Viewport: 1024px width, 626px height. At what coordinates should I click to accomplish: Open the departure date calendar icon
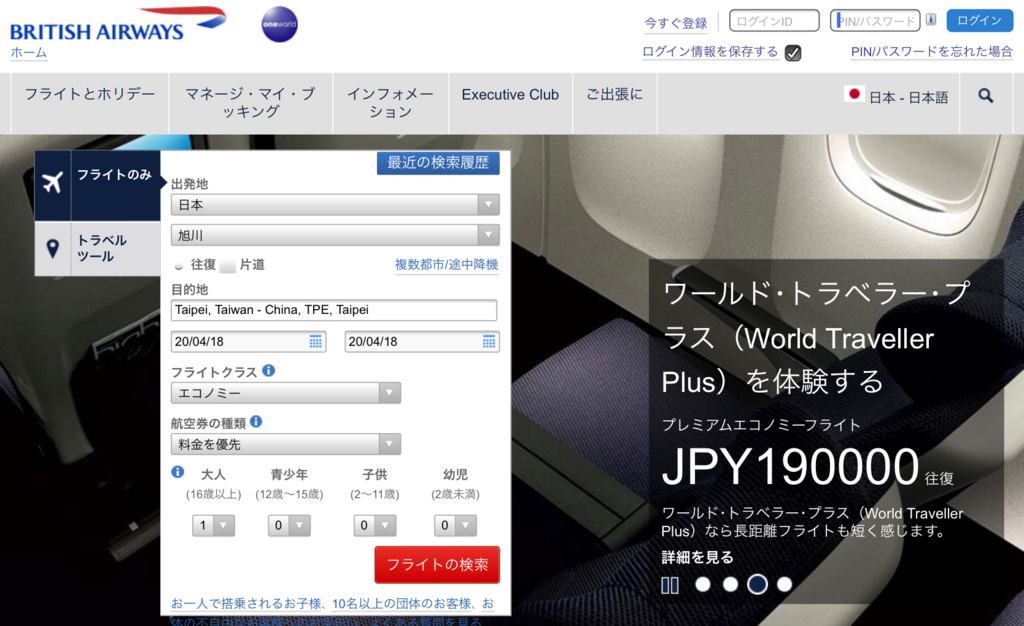[x=315, y=341]
